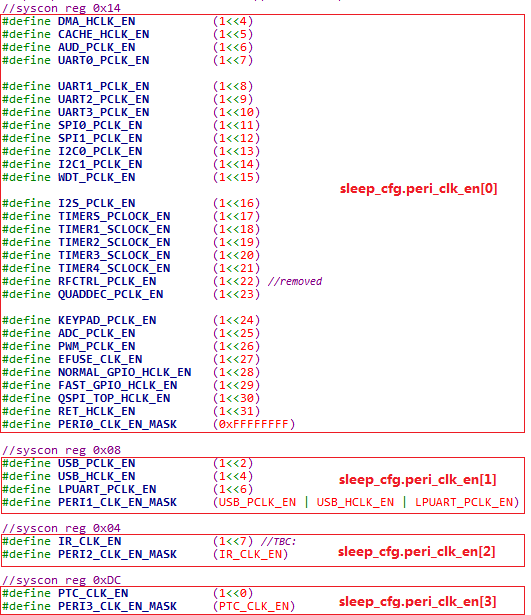
Task: Click the (1<<22) value of RFCTRL_PCLK_EN
Action: (236, 281)
